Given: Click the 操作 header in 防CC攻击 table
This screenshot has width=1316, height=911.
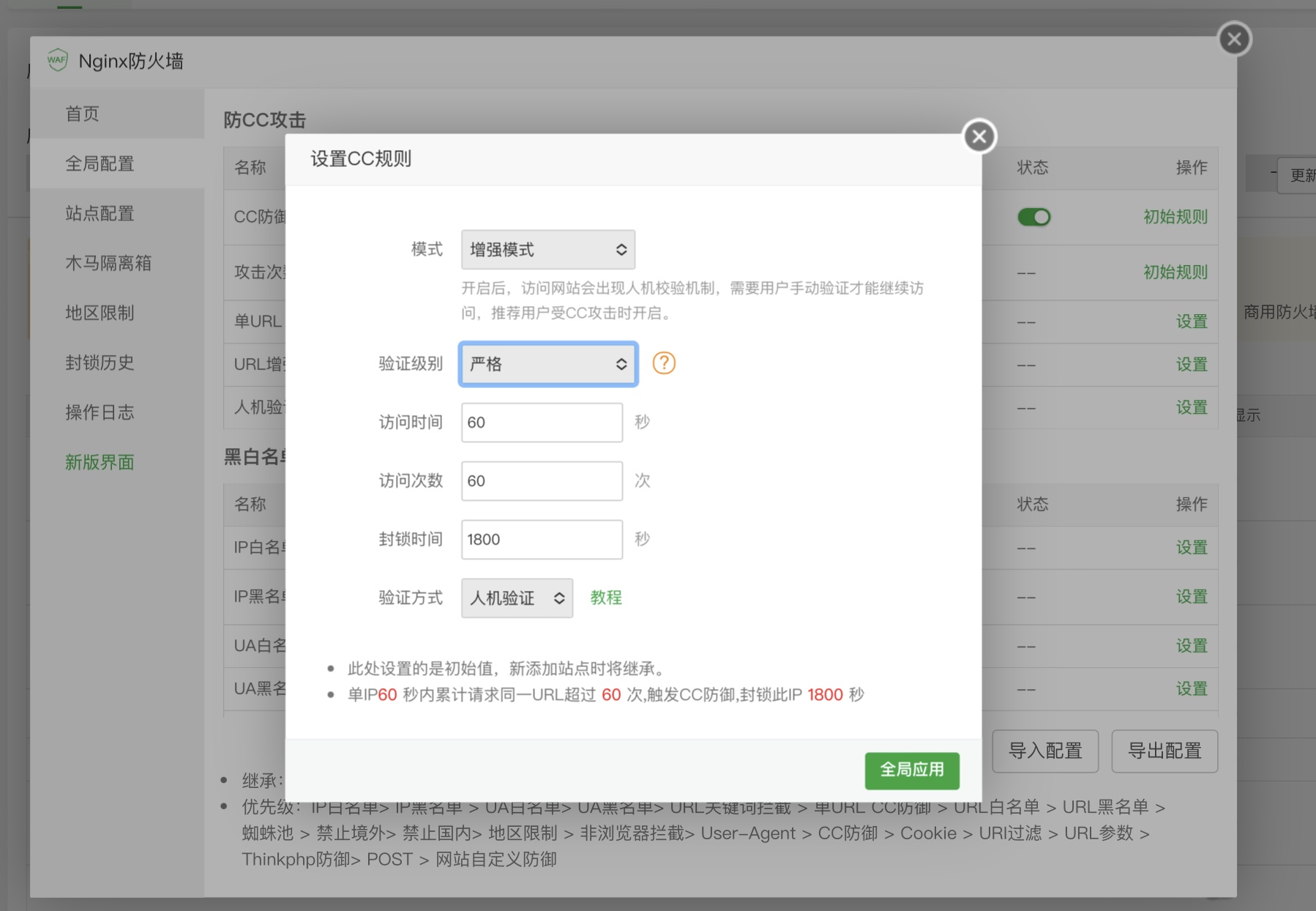Looking at the screenshot, I should 1192,168.
